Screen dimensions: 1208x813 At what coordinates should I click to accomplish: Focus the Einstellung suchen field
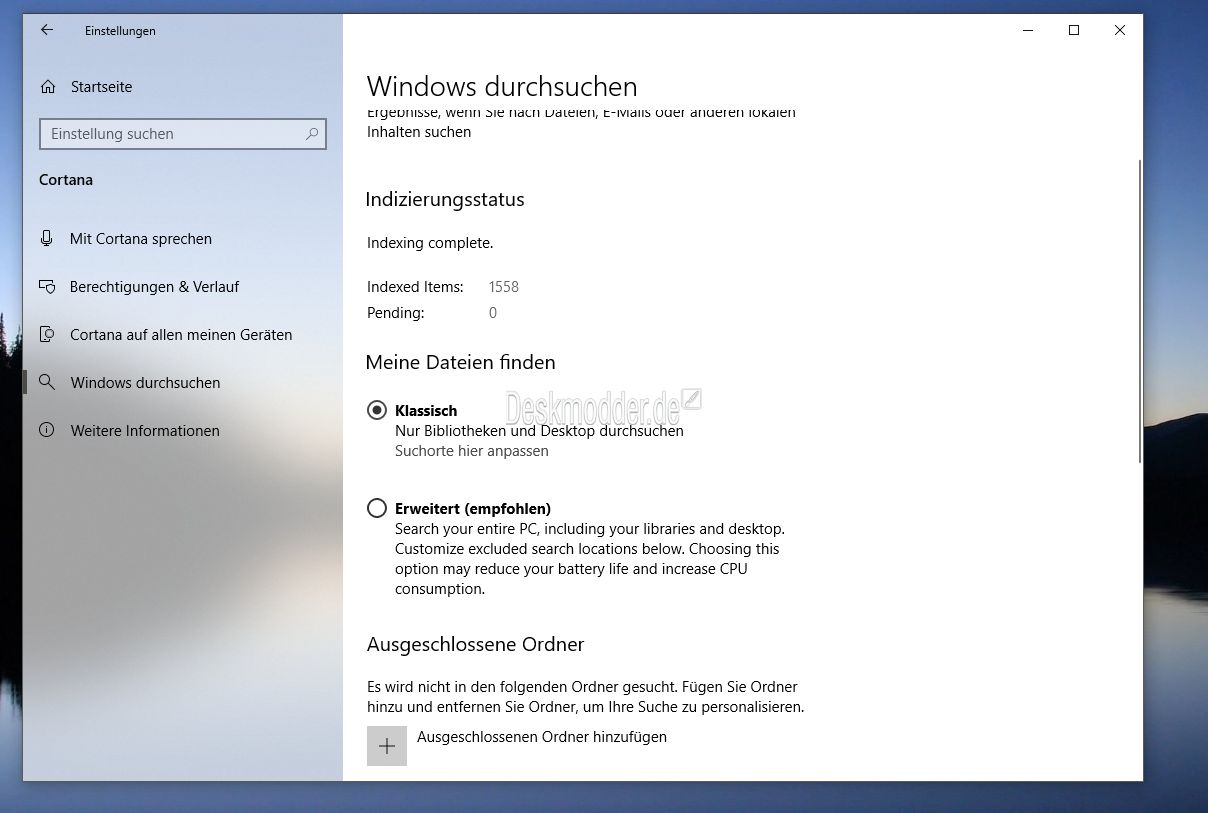tap(183, 133)
